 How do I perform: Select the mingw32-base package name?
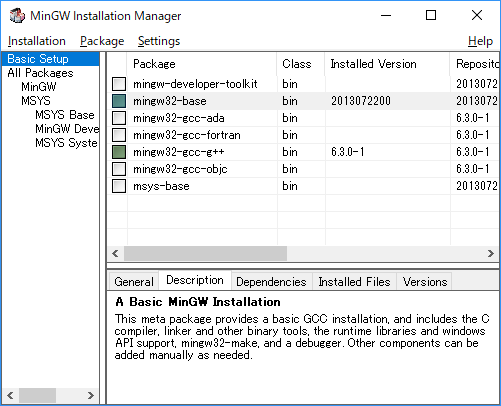(x=170, y=101)
